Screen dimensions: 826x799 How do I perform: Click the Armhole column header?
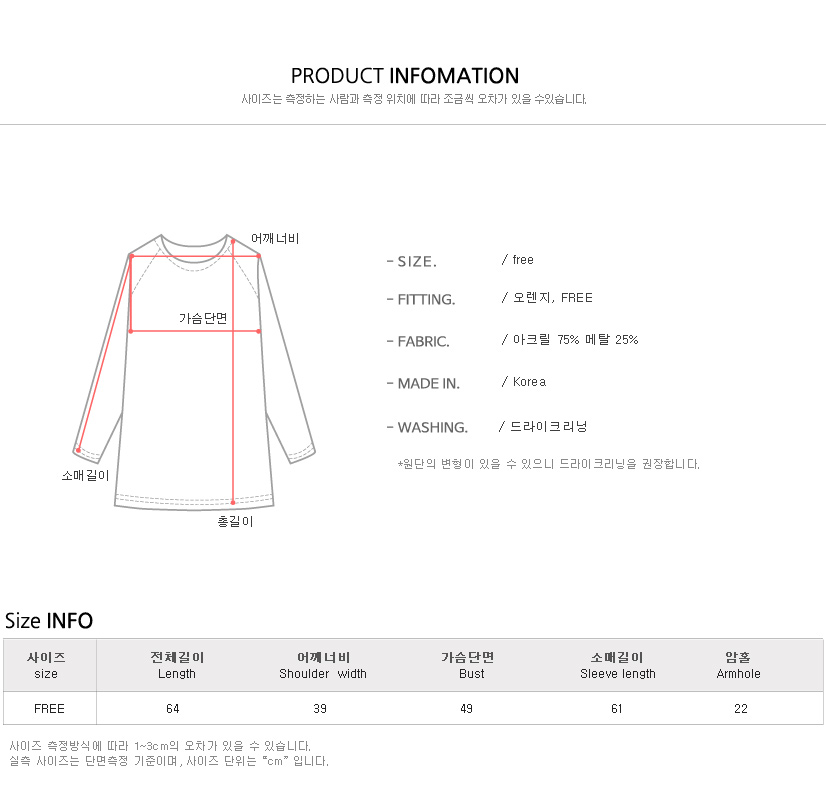pos(738,665)
